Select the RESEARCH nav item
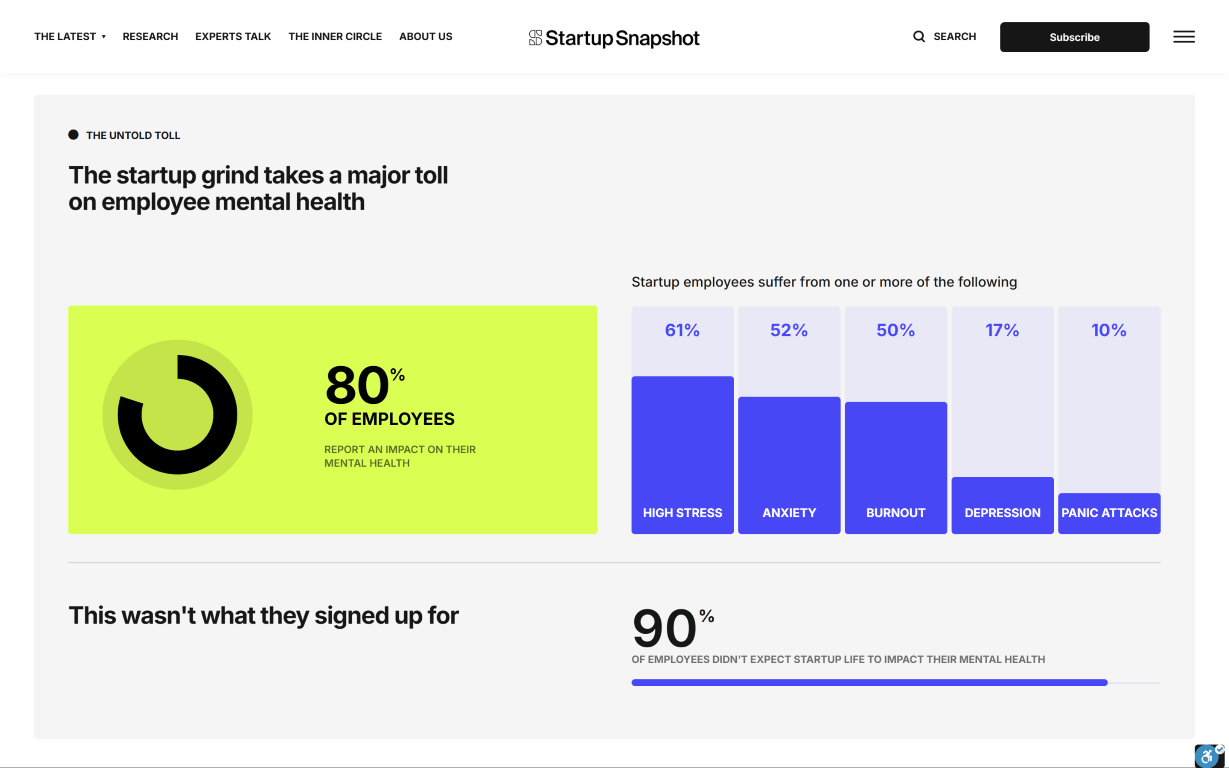The height and width of the screenshot is (768, 1229). 150,36
